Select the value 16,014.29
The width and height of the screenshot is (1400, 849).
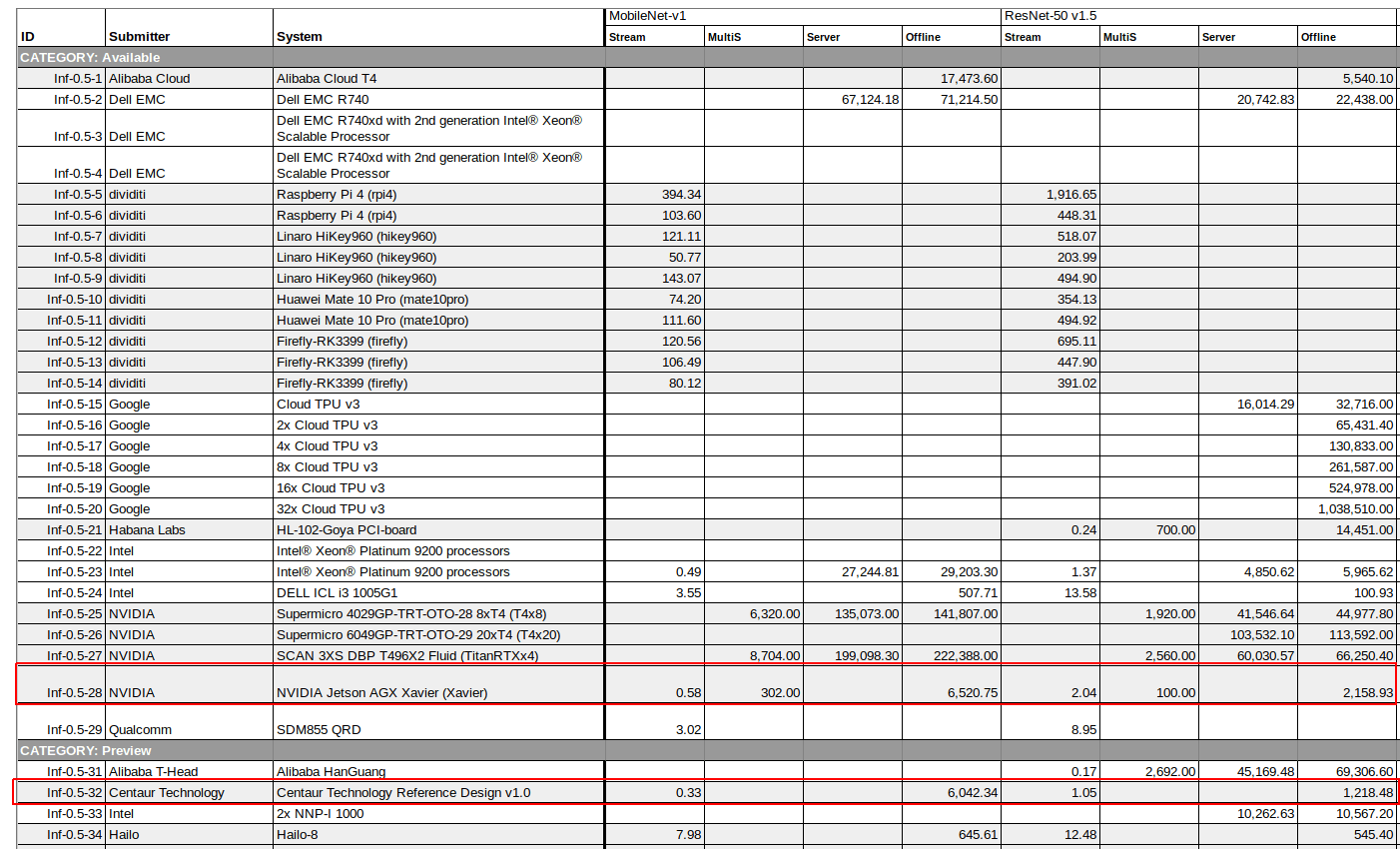1265,405
